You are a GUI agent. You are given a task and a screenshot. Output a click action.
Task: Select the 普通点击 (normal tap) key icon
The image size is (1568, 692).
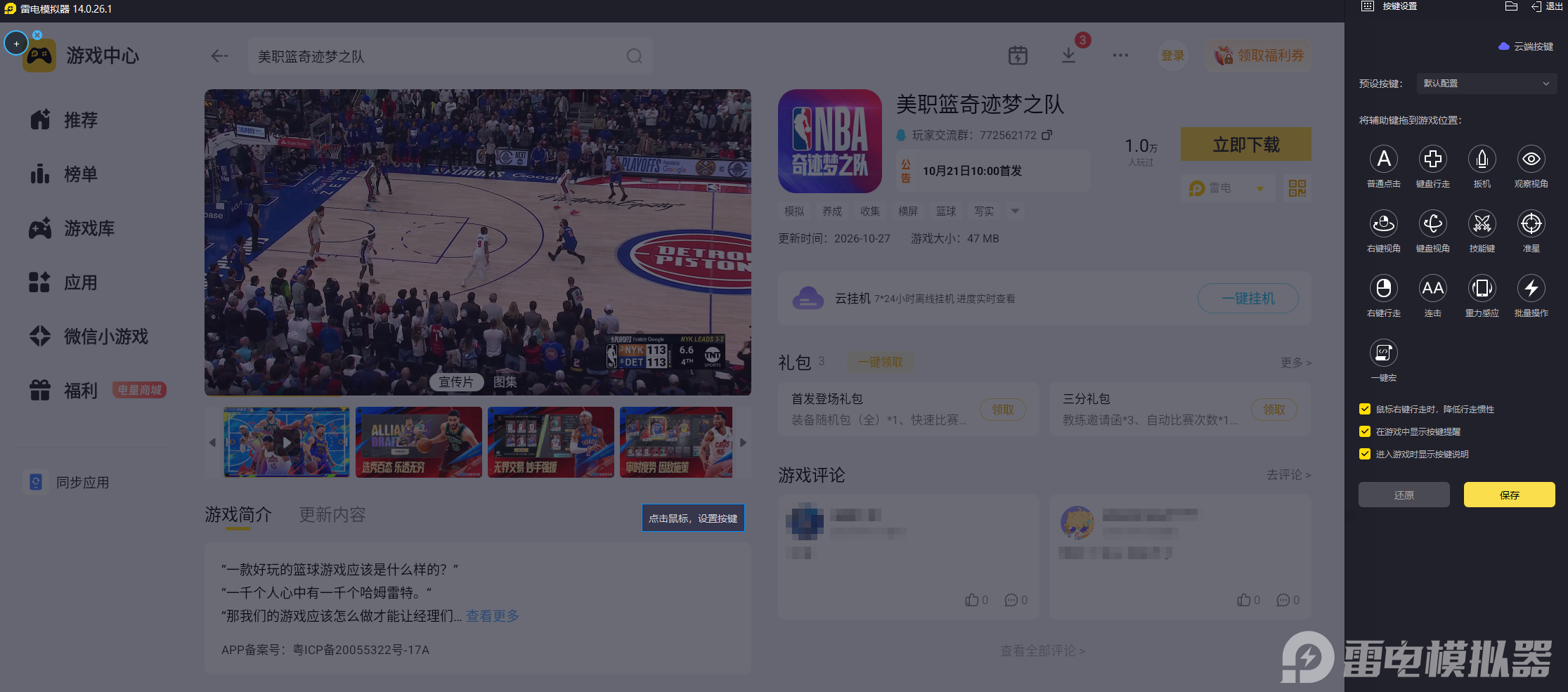(x=1383, y=159)
